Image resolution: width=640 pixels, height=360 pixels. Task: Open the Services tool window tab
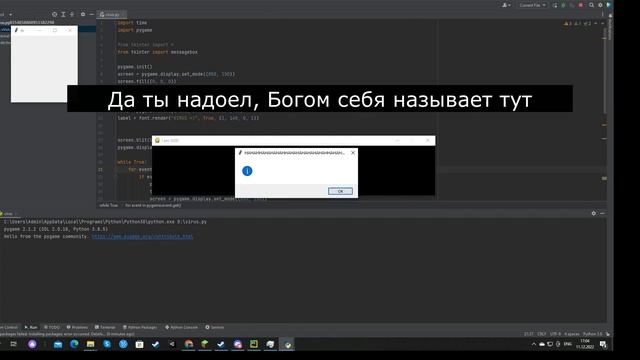(215, 327)
